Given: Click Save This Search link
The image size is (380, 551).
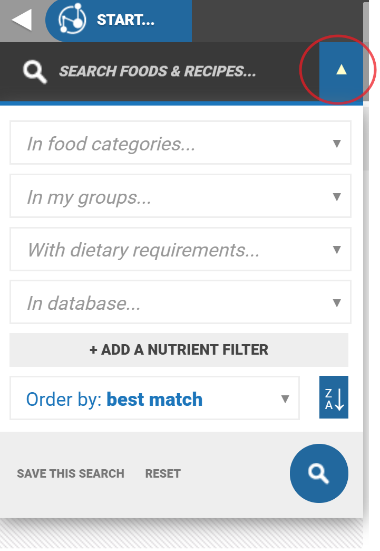Looking at the screenshot, I should coord(71,474).
